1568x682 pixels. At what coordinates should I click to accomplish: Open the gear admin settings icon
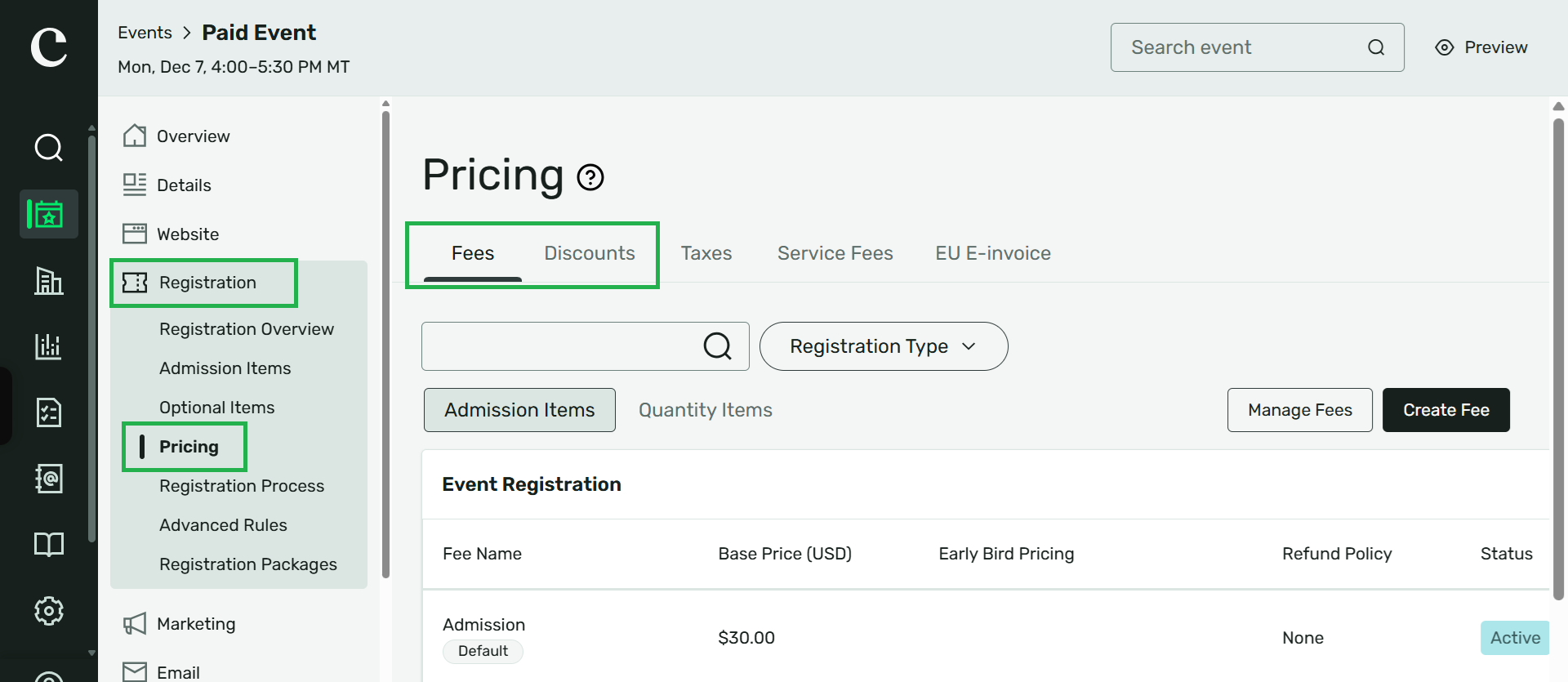(x=49, y=611)
